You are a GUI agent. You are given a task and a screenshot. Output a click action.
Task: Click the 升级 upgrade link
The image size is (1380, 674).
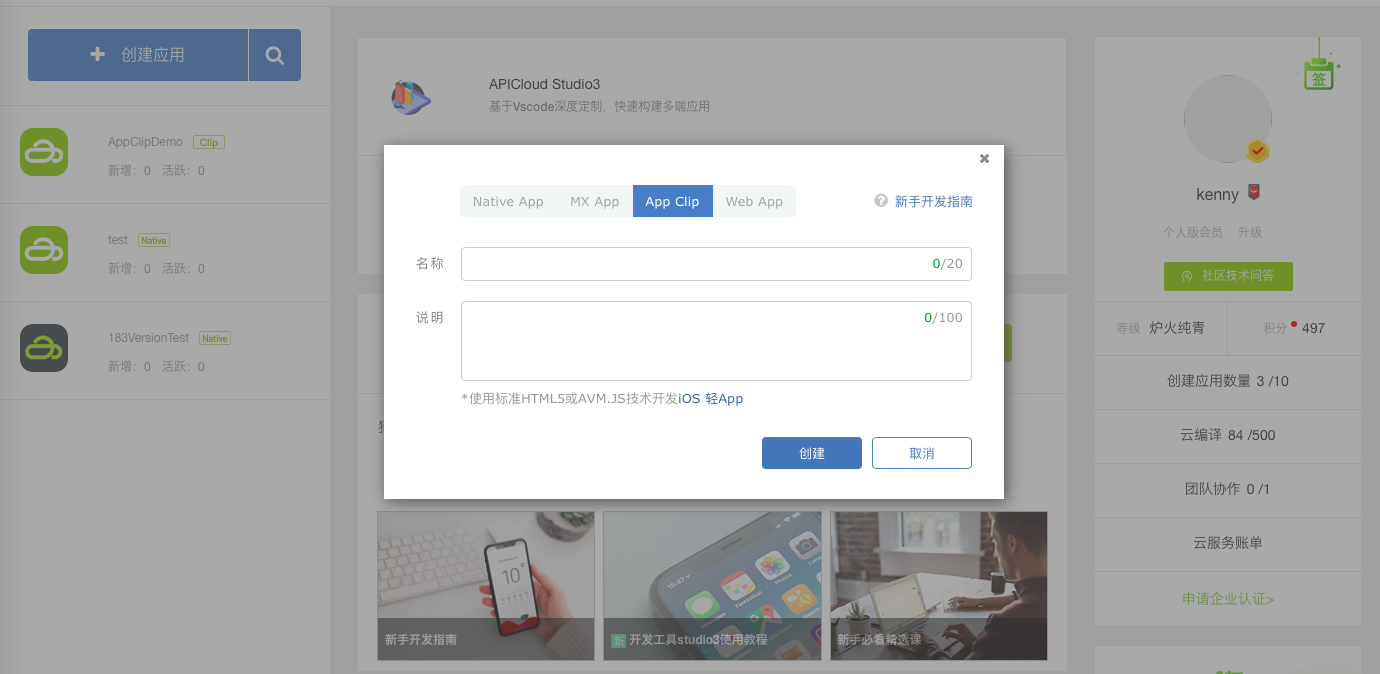[x=1250, y=232]
